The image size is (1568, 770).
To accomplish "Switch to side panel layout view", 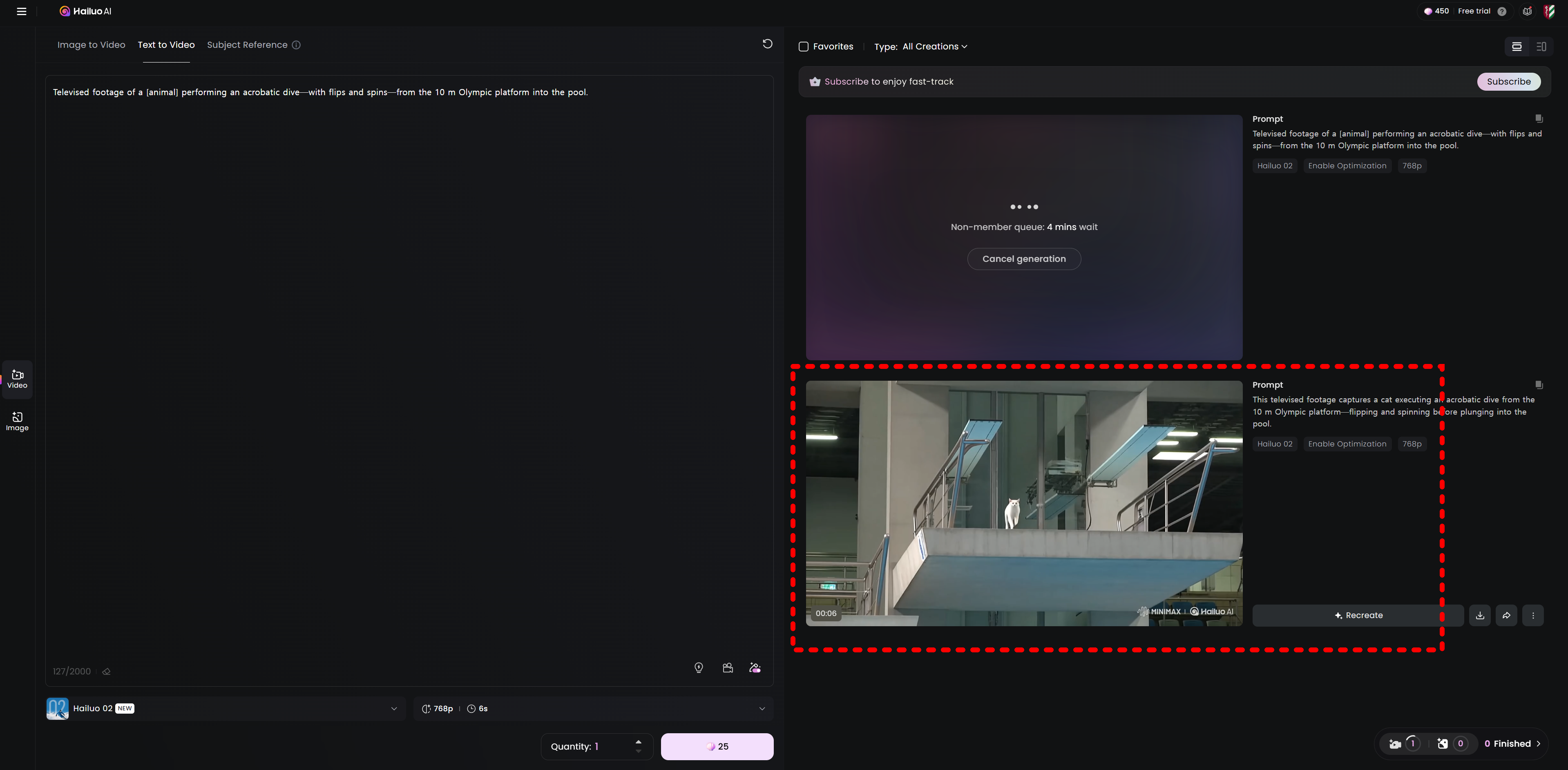I will click(1541, 47).
